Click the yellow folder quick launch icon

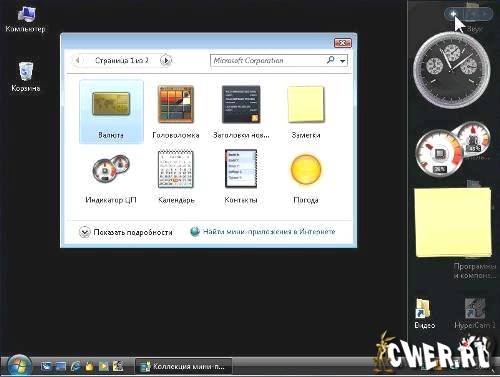[x=89, y=367]
